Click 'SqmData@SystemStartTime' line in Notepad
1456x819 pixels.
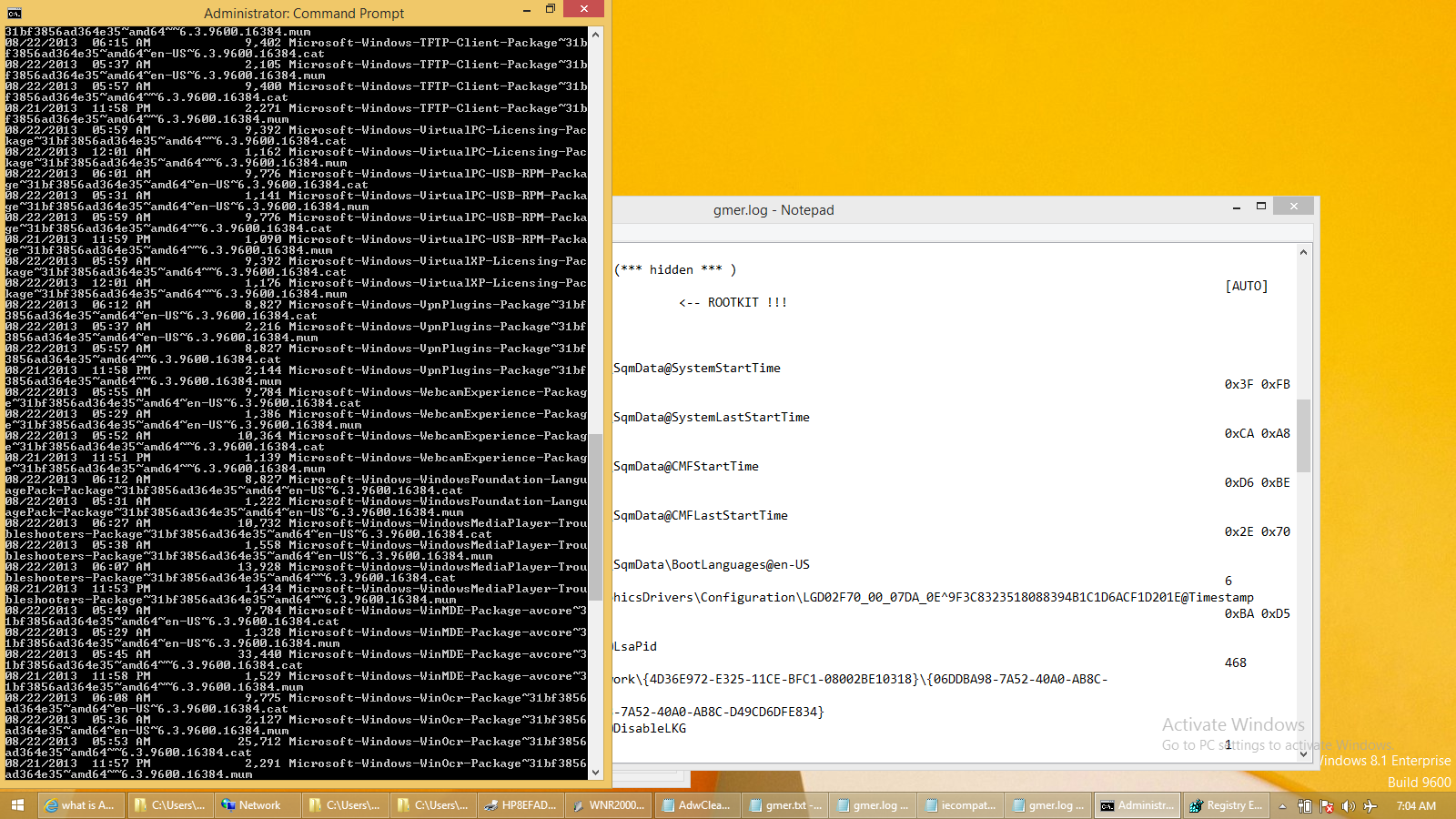click(x=697, y=368)
